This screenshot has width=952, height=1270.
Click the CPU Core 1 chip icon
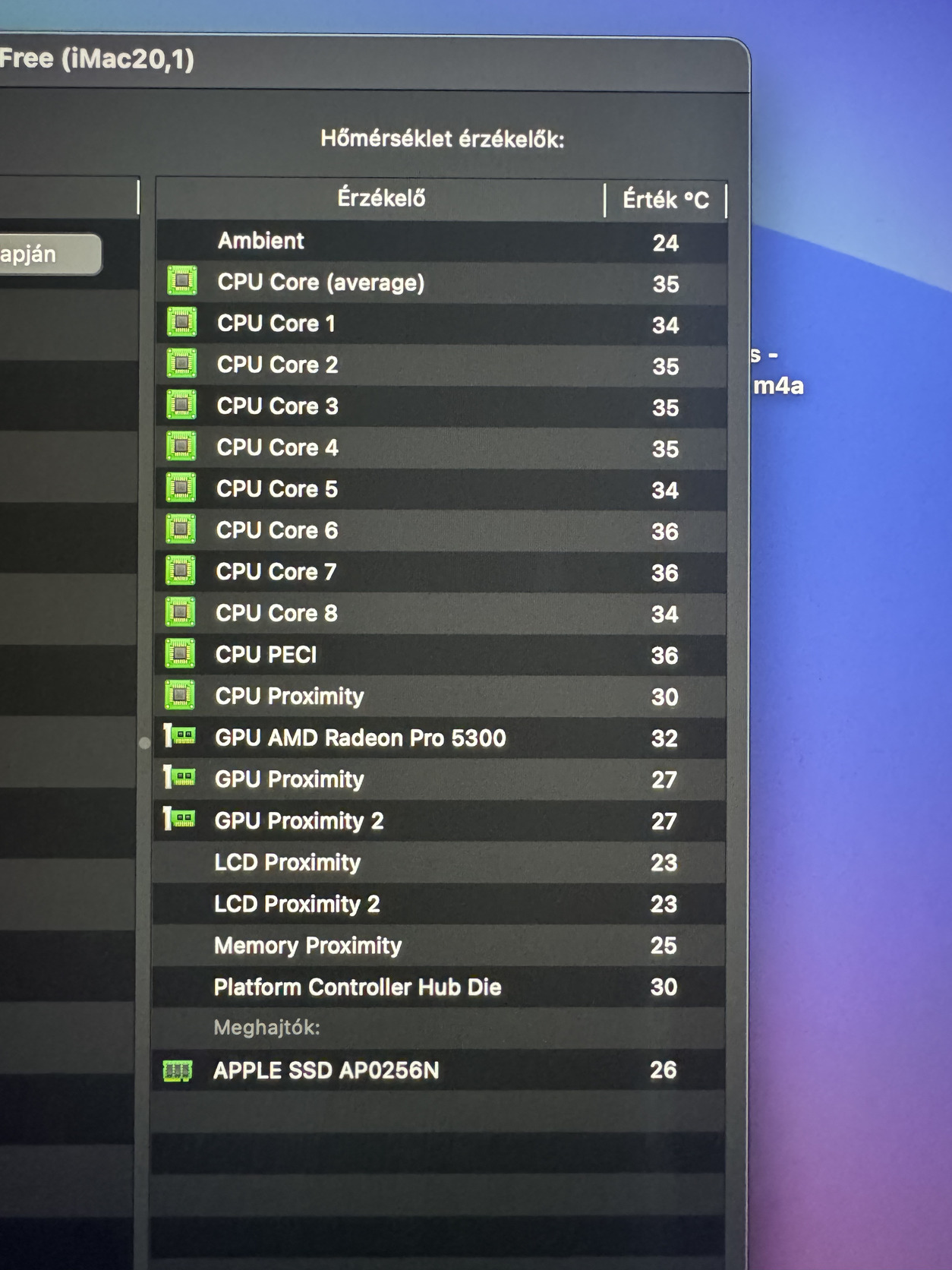182,322
